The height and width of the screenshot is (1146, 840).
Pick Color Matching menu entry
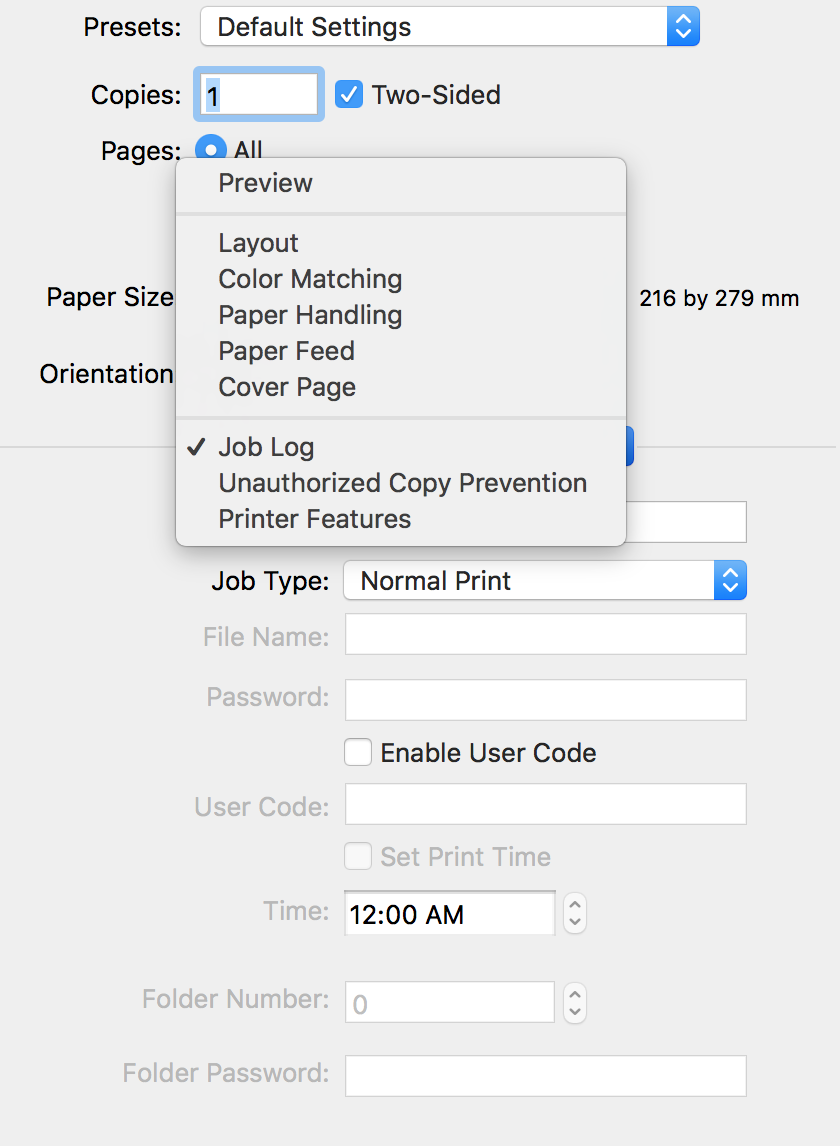pyautogui.click(x=310, y=279)
